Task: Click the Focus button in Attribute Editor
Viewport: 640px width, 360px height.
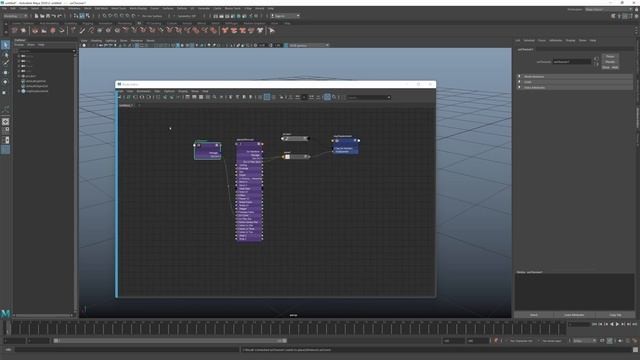Action: [610, 56]
